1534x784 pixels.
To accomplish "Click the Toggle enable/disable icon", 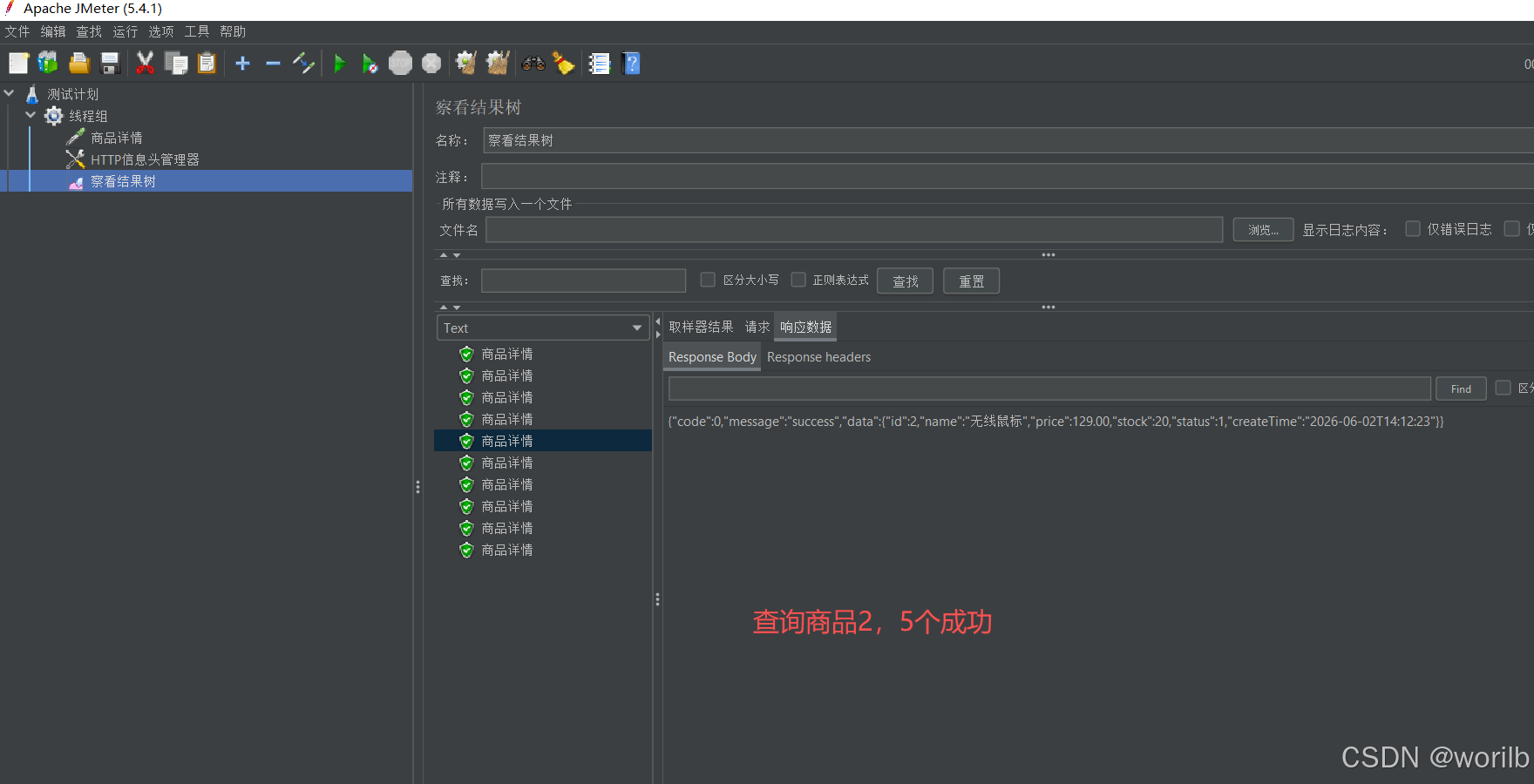I will point(303,64).
